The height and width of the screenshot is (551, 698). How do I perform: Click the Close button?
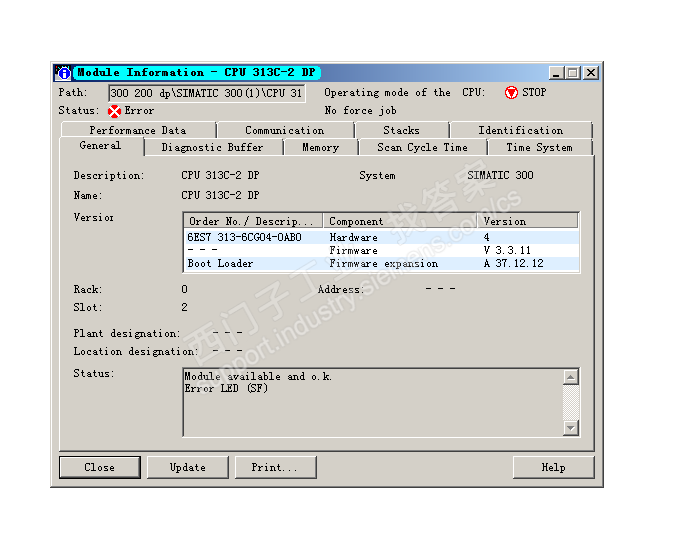coord(100,467)
